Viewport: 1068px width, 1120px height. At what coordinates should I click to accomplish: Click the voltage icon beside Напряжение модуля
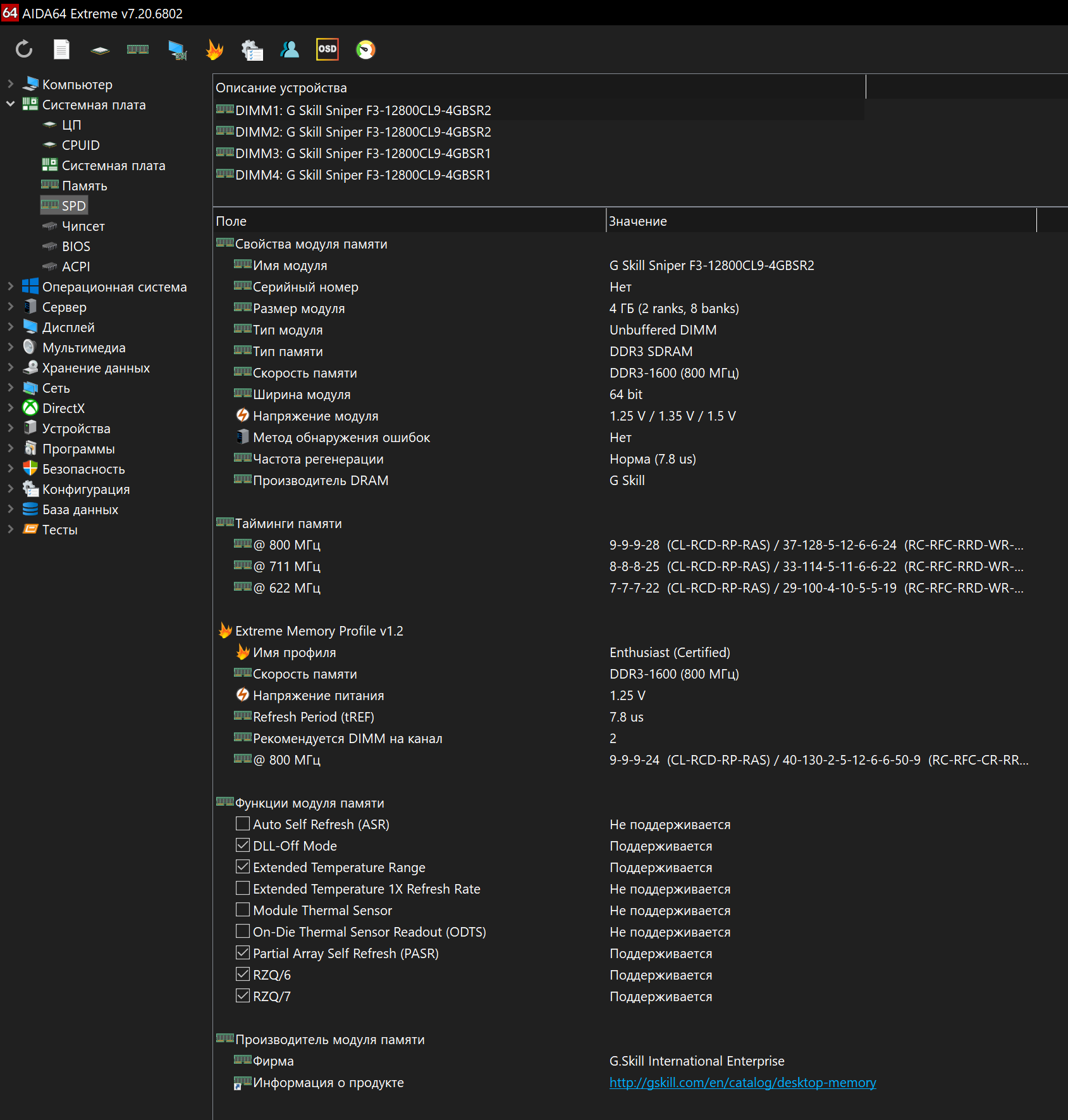[x=243, y=415]
